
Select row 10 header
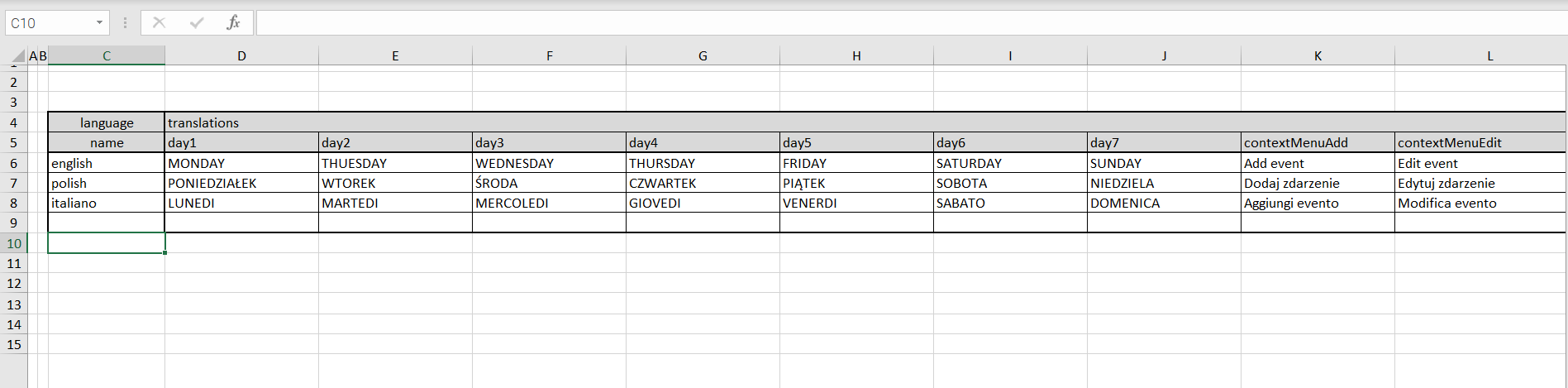[14, 243]
